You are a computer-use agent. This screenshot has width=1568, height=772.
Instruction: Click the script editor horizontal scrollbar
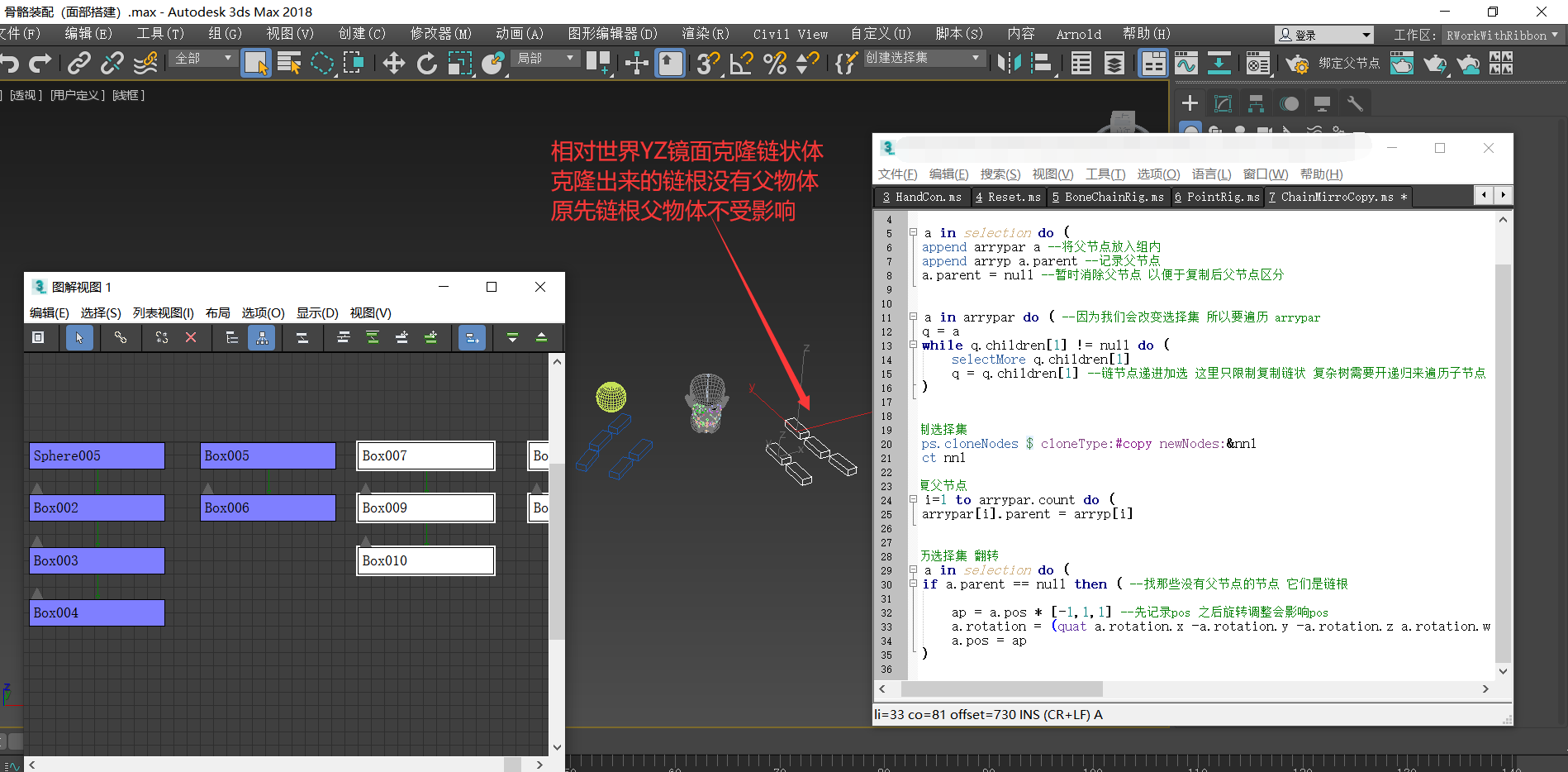point(1001,689)
